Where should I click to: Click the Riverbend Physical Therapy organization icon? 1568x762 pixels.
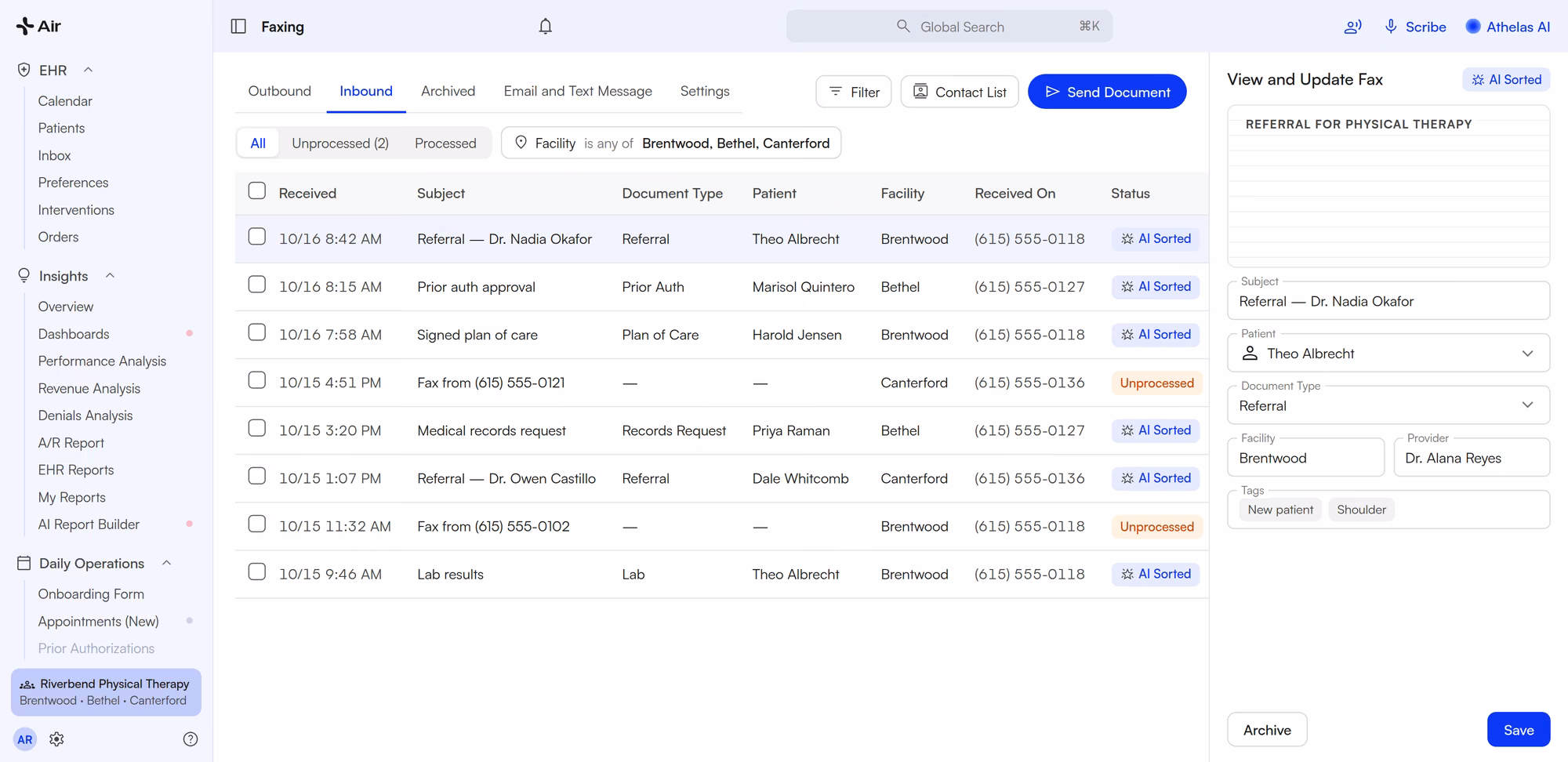27,684
